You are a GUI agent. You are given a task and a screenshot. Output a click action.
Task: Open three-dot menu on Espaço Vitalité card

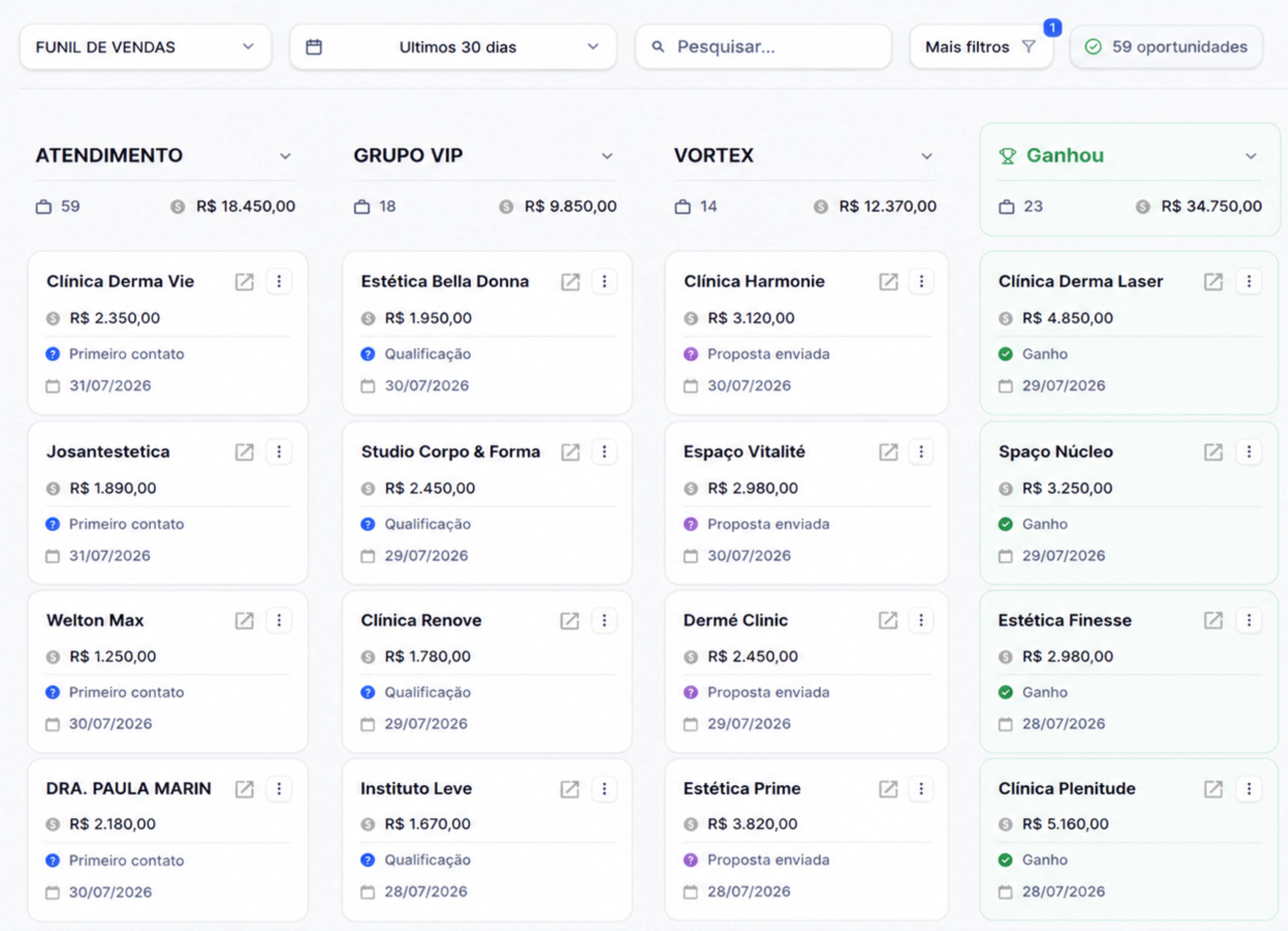click(x=921, y=452)
